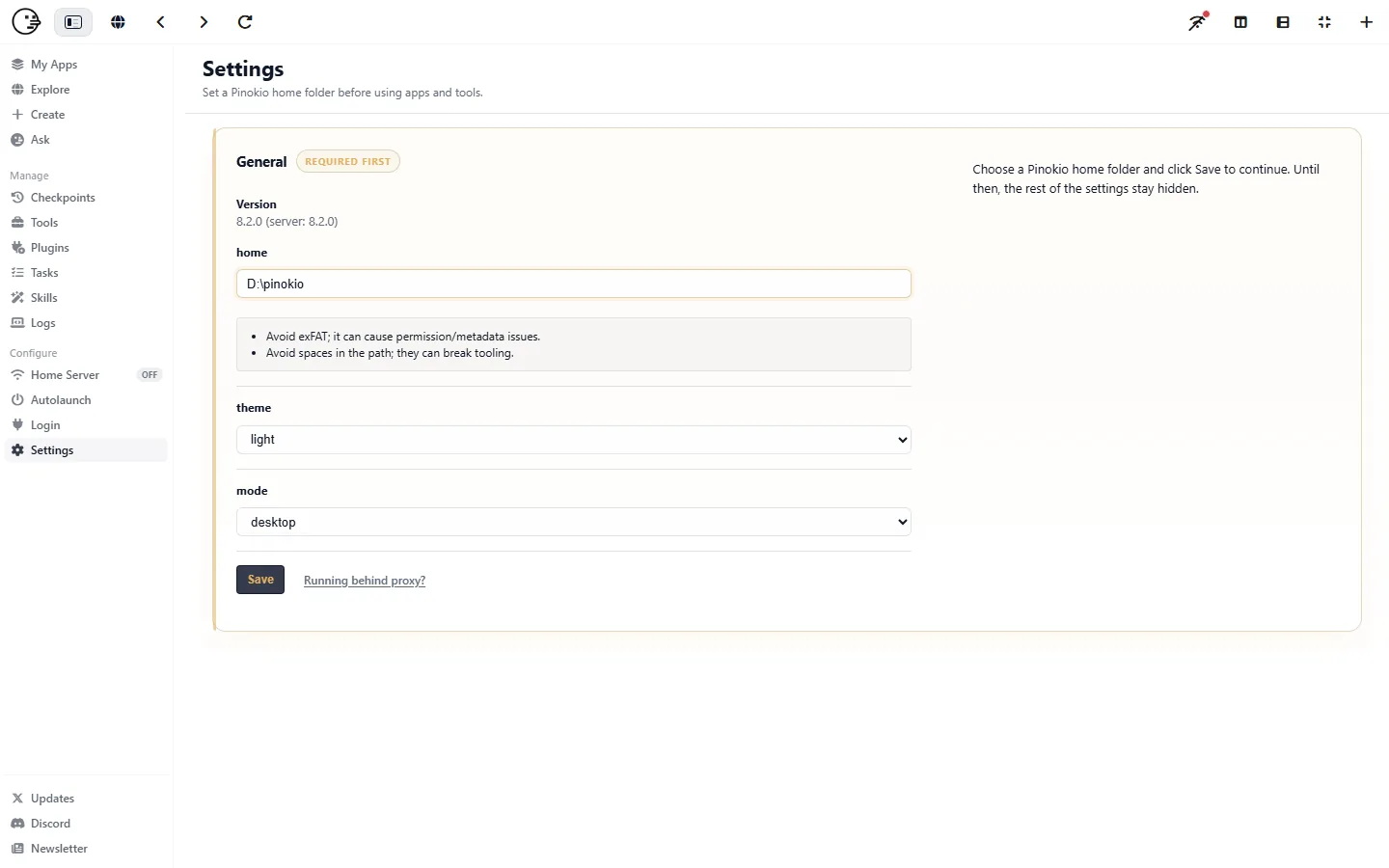Click the collapse arrows icon
The image size is (1389, 868).
(x=1324, y=22)
